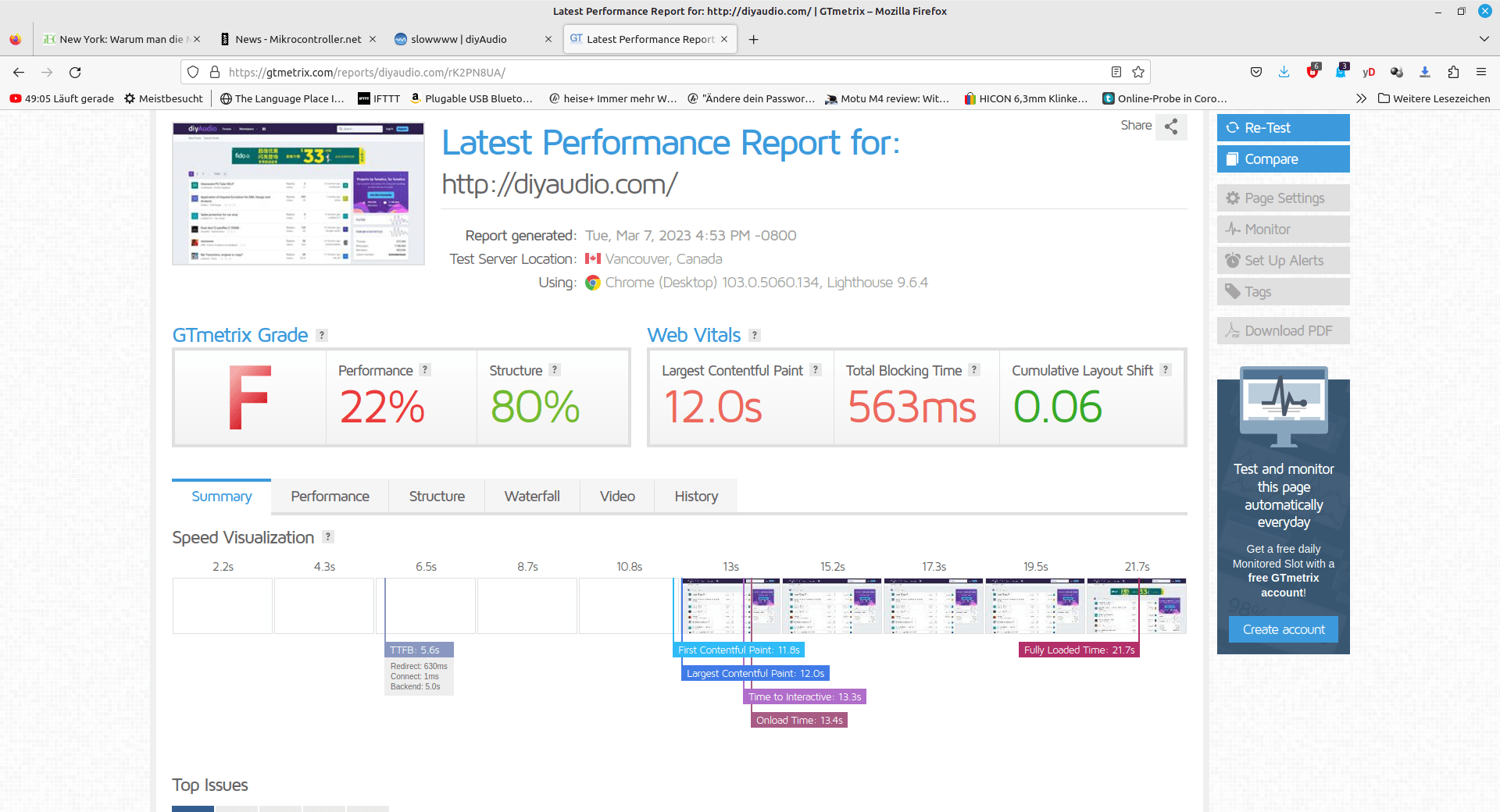Click the URL address bar
1500x812 pixels.
point(664,72)
